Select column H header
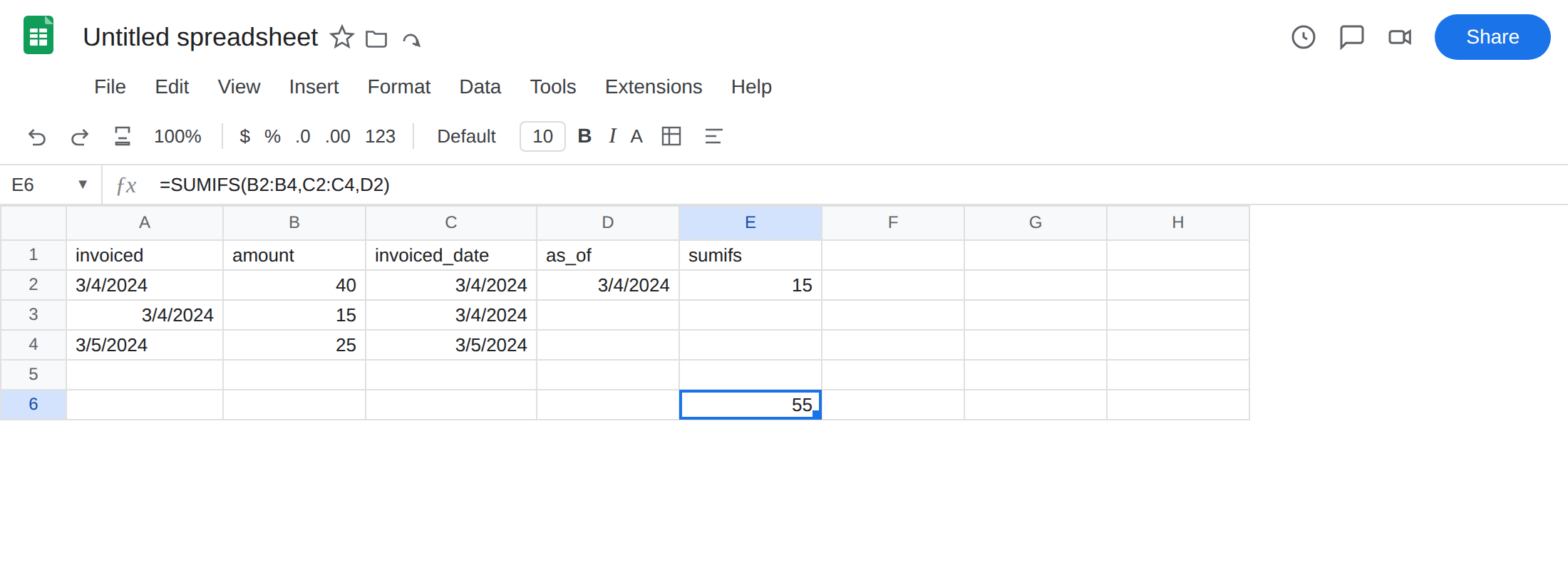Viewport: 1568px width, 570px height. [x=1178, y=223]
